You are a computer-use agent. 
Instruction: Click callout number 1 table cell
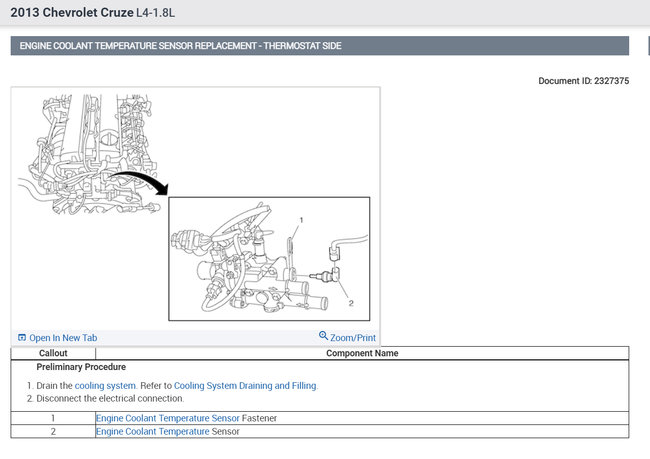coord(53,418)
